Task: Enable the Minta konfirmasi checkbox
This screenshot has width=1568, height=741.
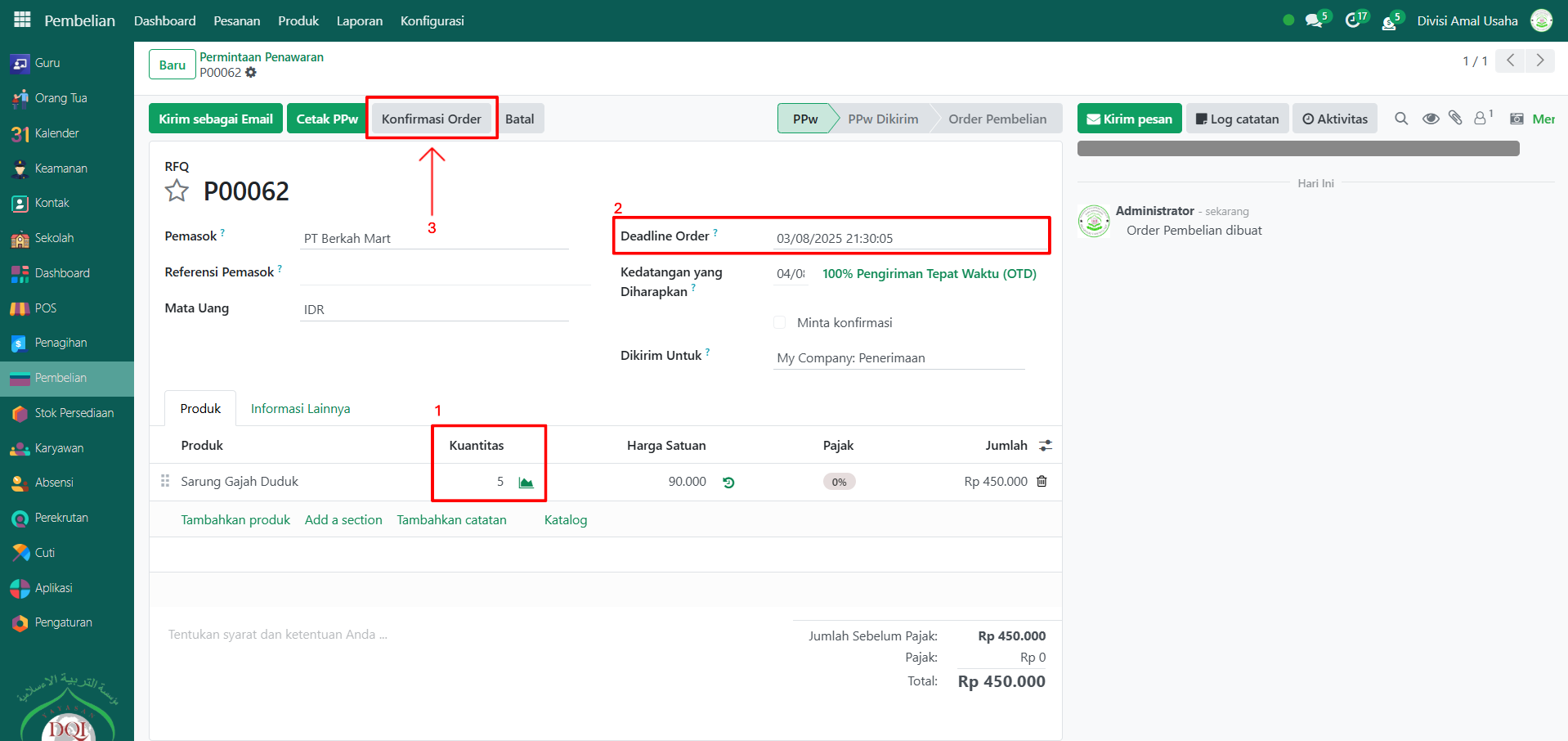Action: 780,323
